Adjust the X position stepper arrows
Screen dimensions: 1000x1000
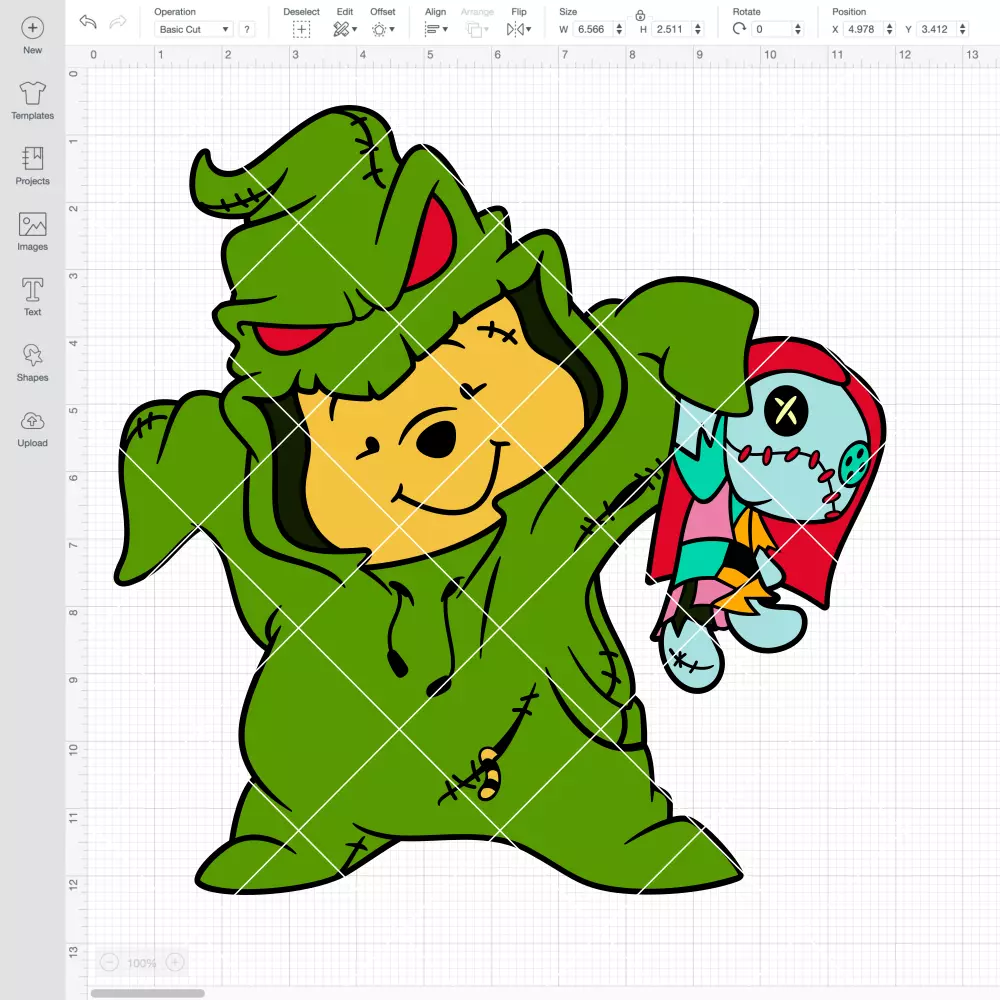pyautogui.click(x=889, y=29)
